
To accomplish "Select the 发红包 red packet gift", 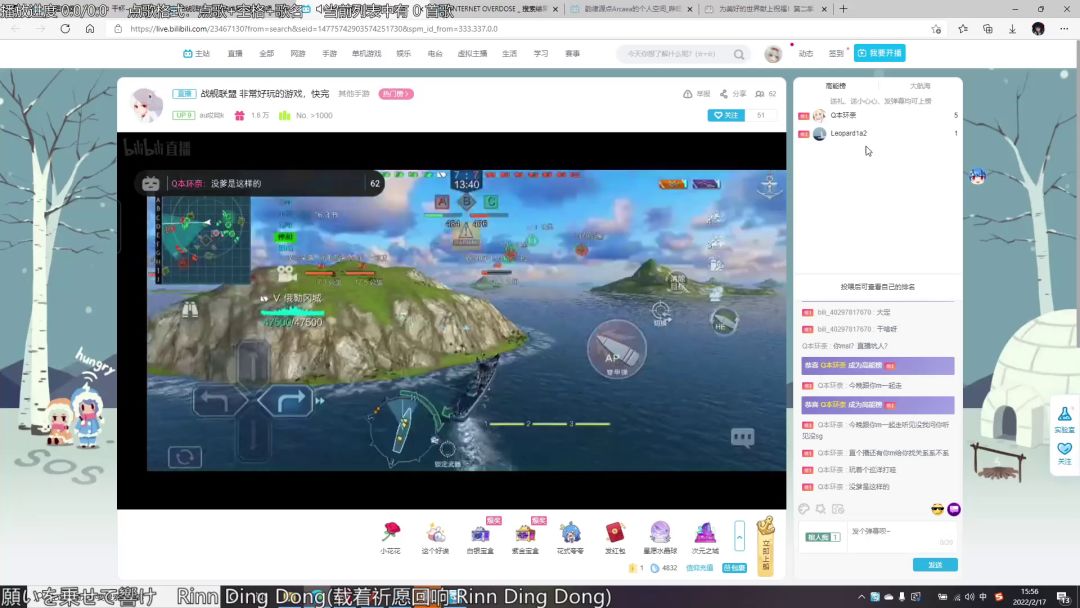I will point(615,538).
